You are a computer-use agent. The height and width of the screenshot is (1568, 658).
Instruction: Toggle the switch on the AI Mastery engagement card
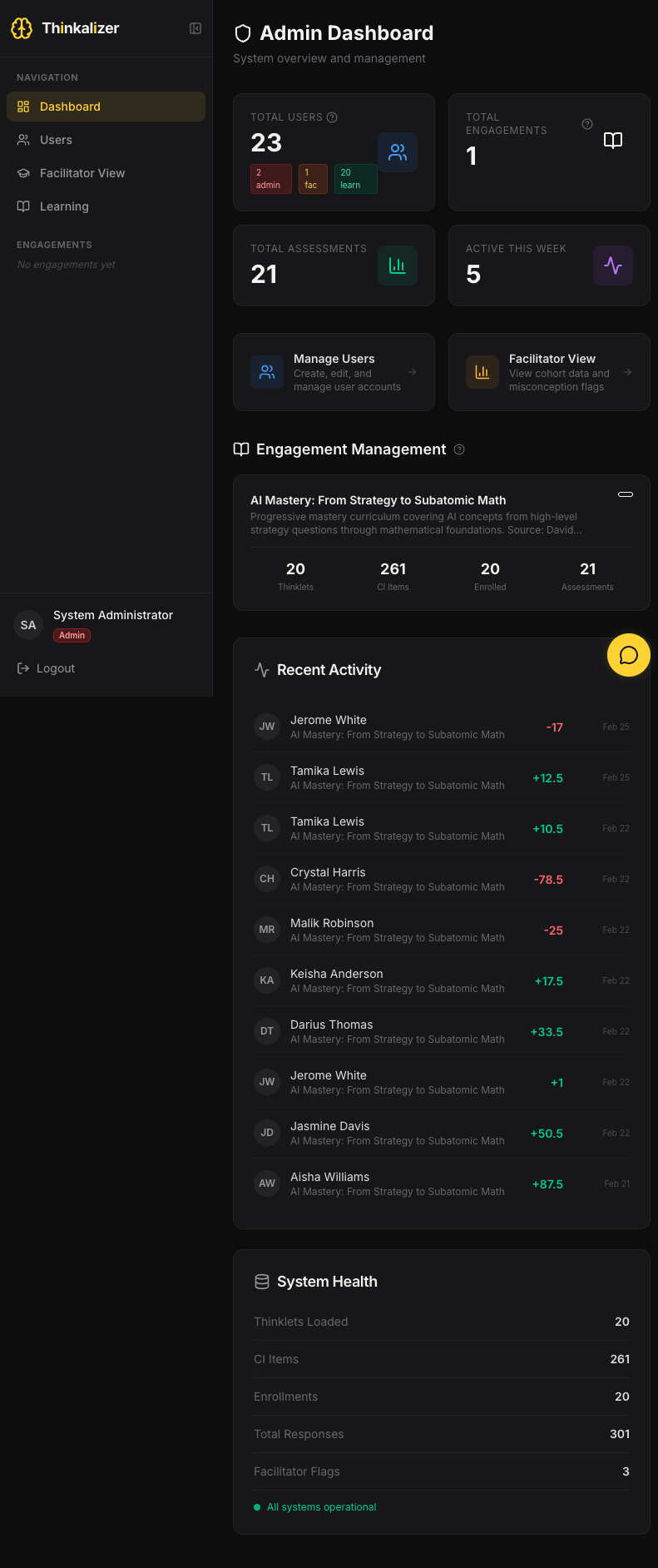point(625,494)
